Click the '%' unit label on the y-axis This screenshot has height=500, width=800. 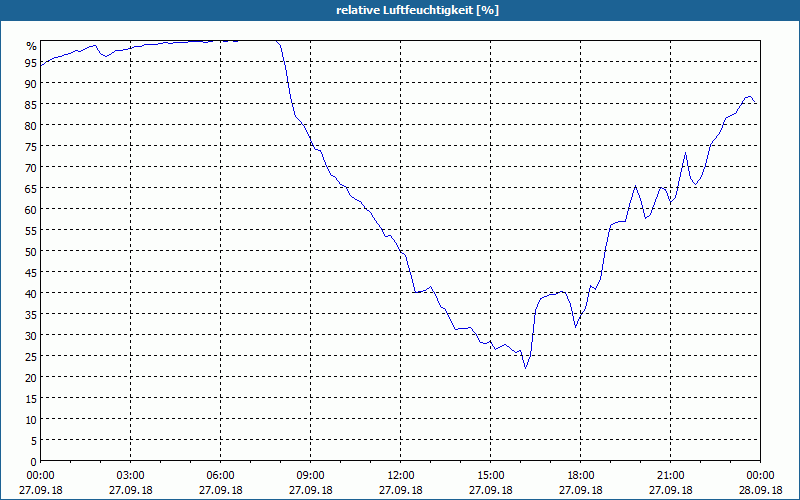pyautogui.click(x=32, y=46)
